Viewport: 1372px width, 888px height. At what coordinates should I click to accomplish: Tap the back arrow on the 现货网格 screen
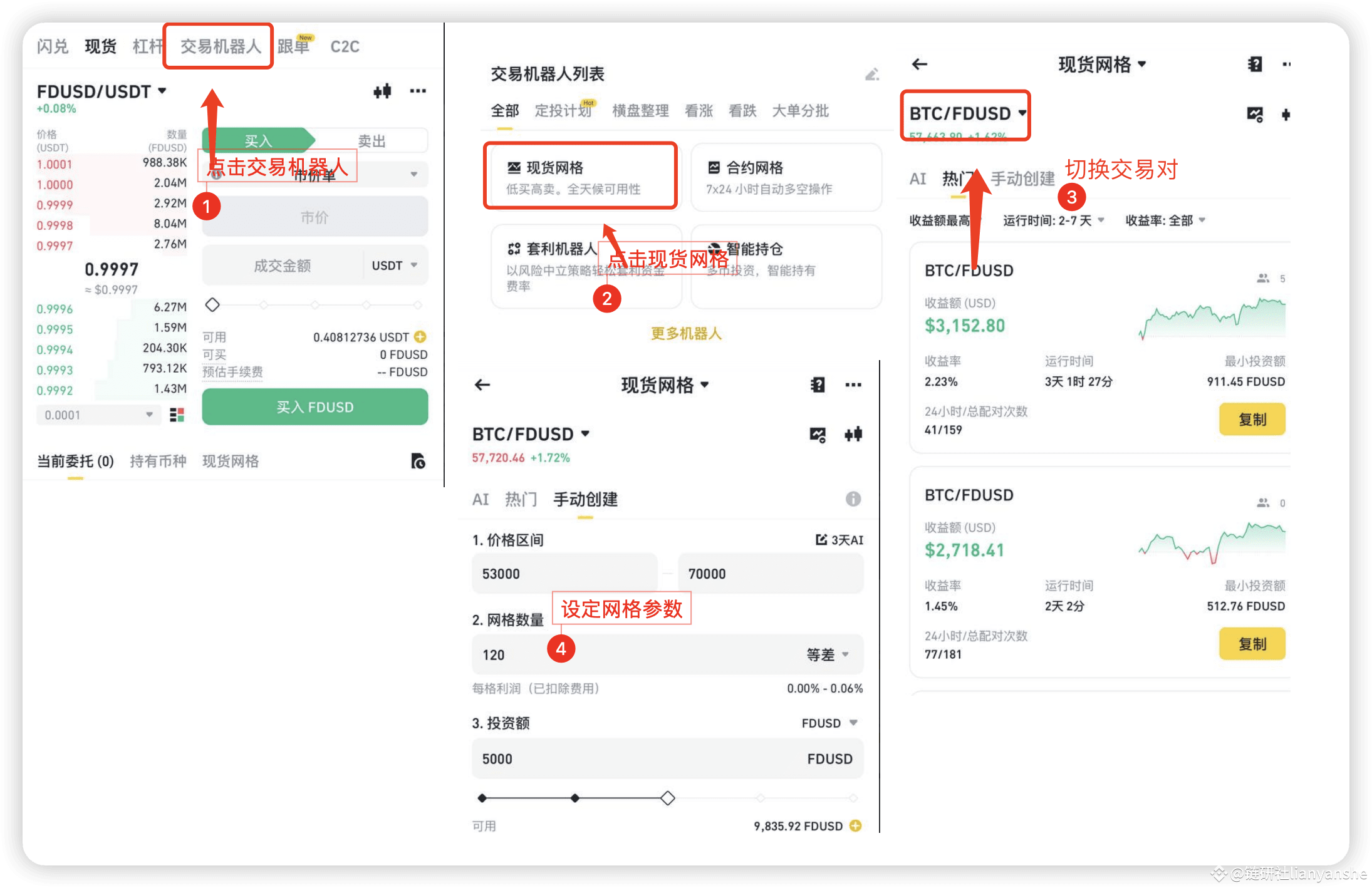tap(482, 385)
